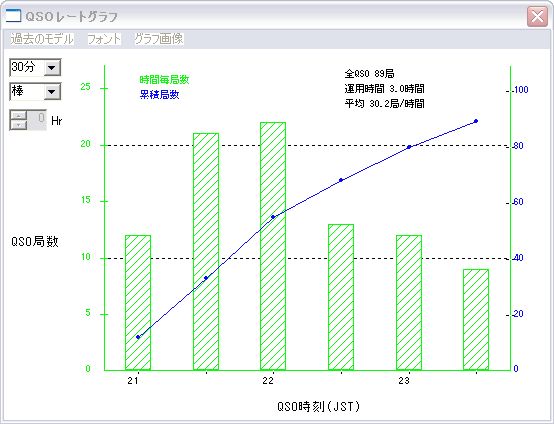Viewport: 554px width, 424px height.
Task: Click the window icon in title bar
Action: click(13, 16)
